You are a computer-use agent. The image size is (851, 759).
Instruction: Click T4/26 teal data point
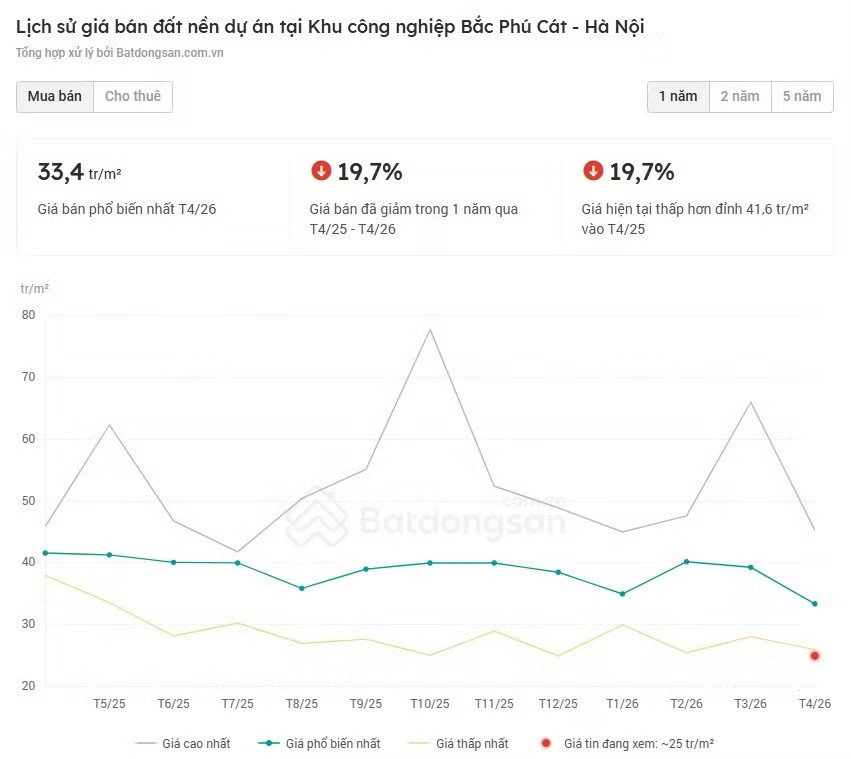click(815, 604)
